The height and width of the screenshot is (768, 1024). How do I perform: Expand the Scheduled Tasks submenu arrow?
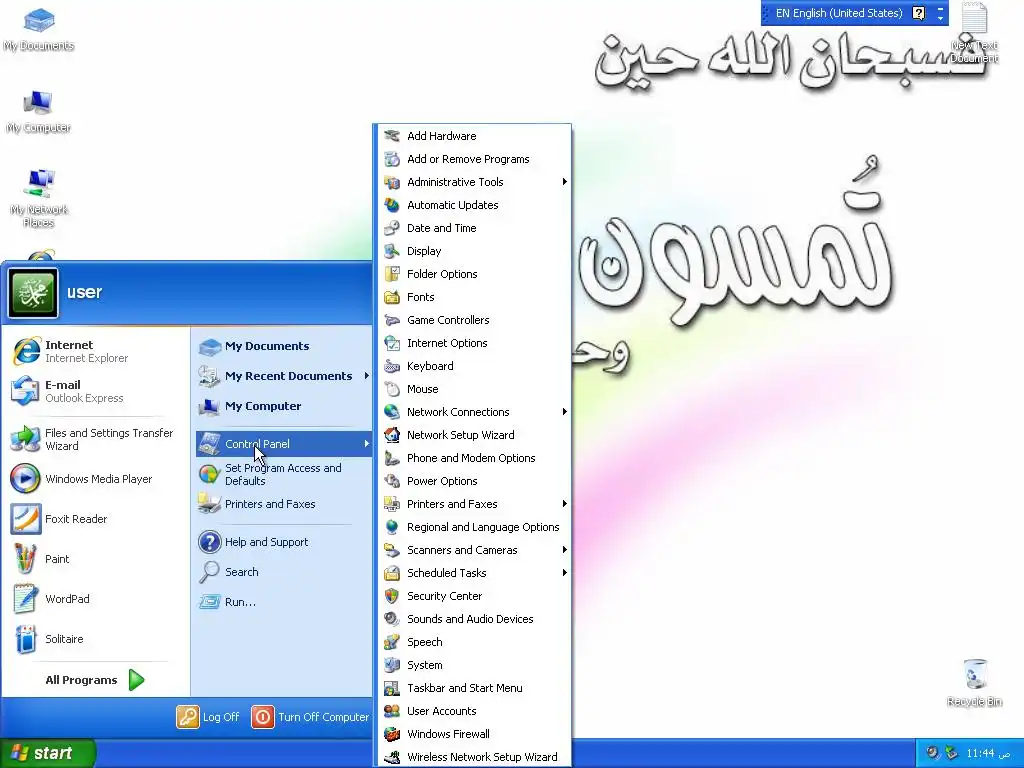point(564,573)
